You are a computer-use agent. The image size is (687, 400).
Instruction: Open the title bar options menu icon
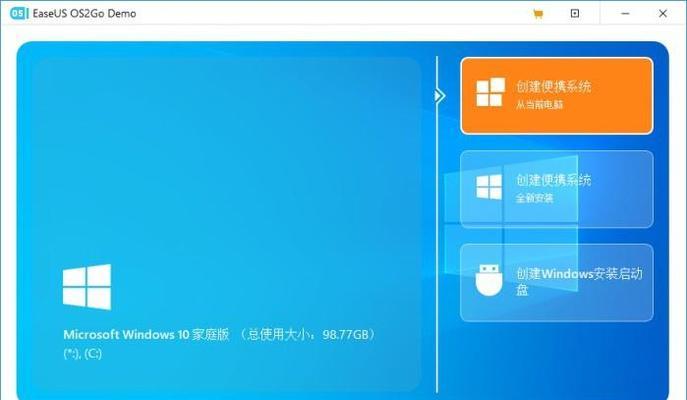[575, 14]
